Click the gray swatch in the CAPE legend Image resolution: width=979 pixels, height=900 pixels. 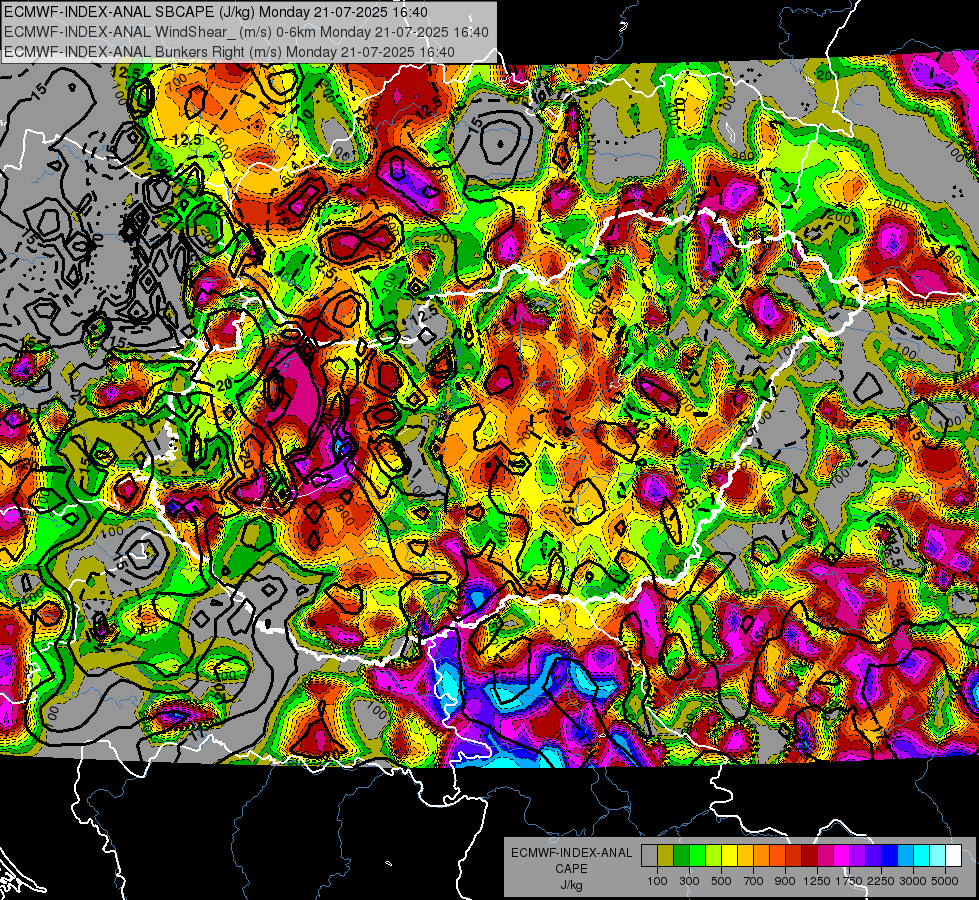tap(649, 856)
